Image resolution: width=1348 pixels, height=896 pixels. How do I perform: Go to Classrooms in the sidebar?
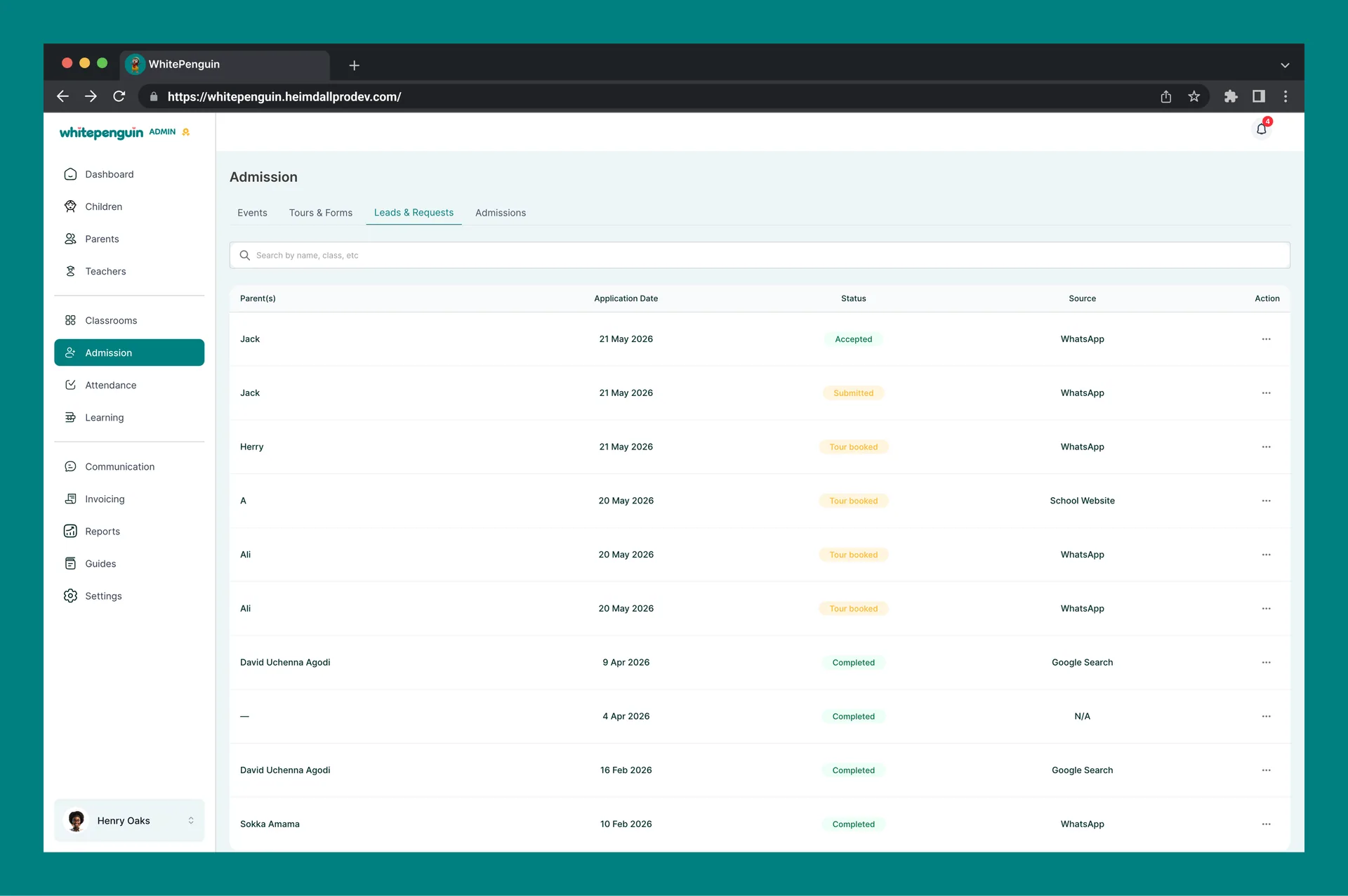(129, 320)
